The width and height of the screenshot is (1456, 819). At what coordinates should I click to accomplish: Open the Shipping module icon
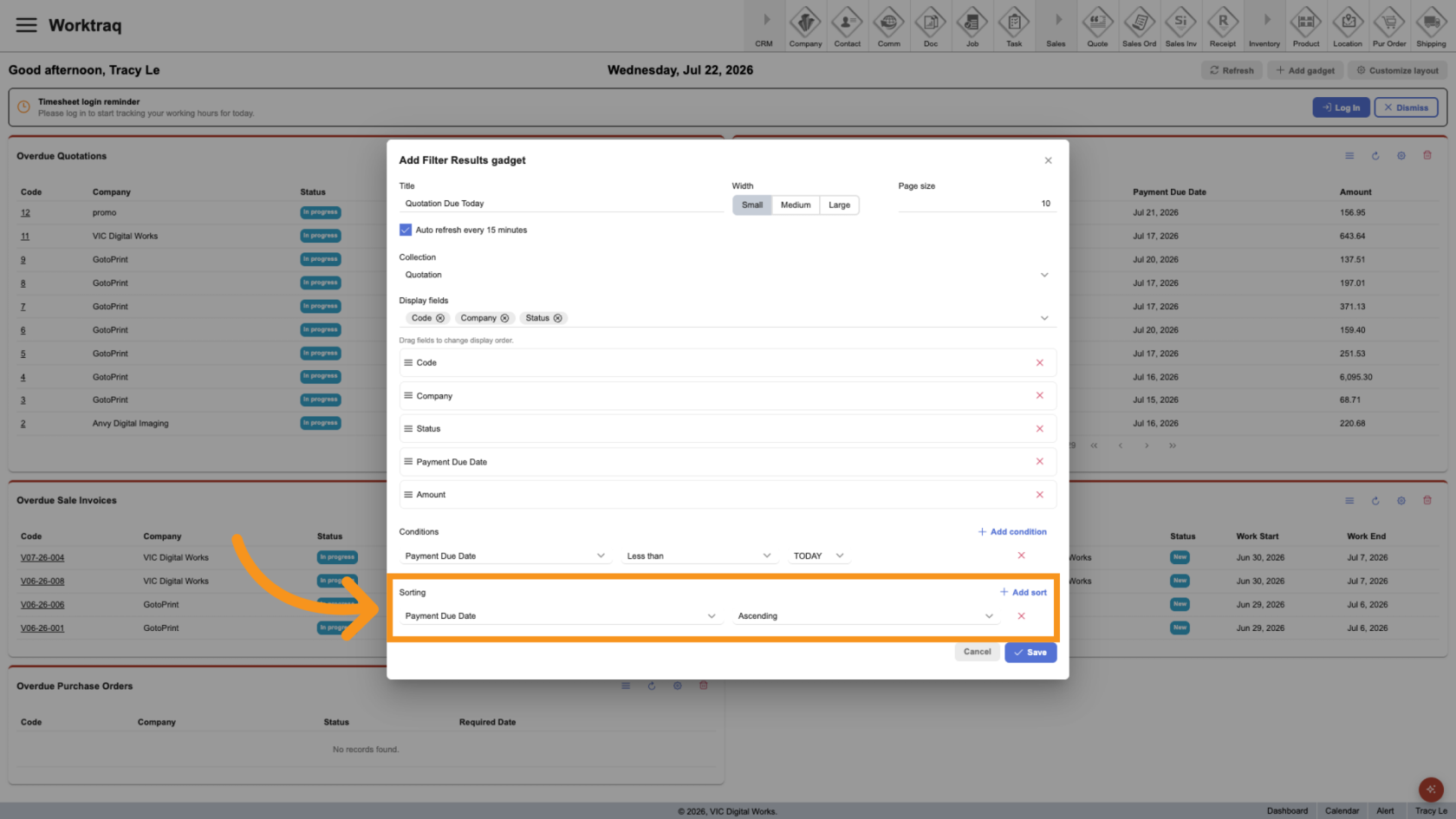tap(1431, 26)
